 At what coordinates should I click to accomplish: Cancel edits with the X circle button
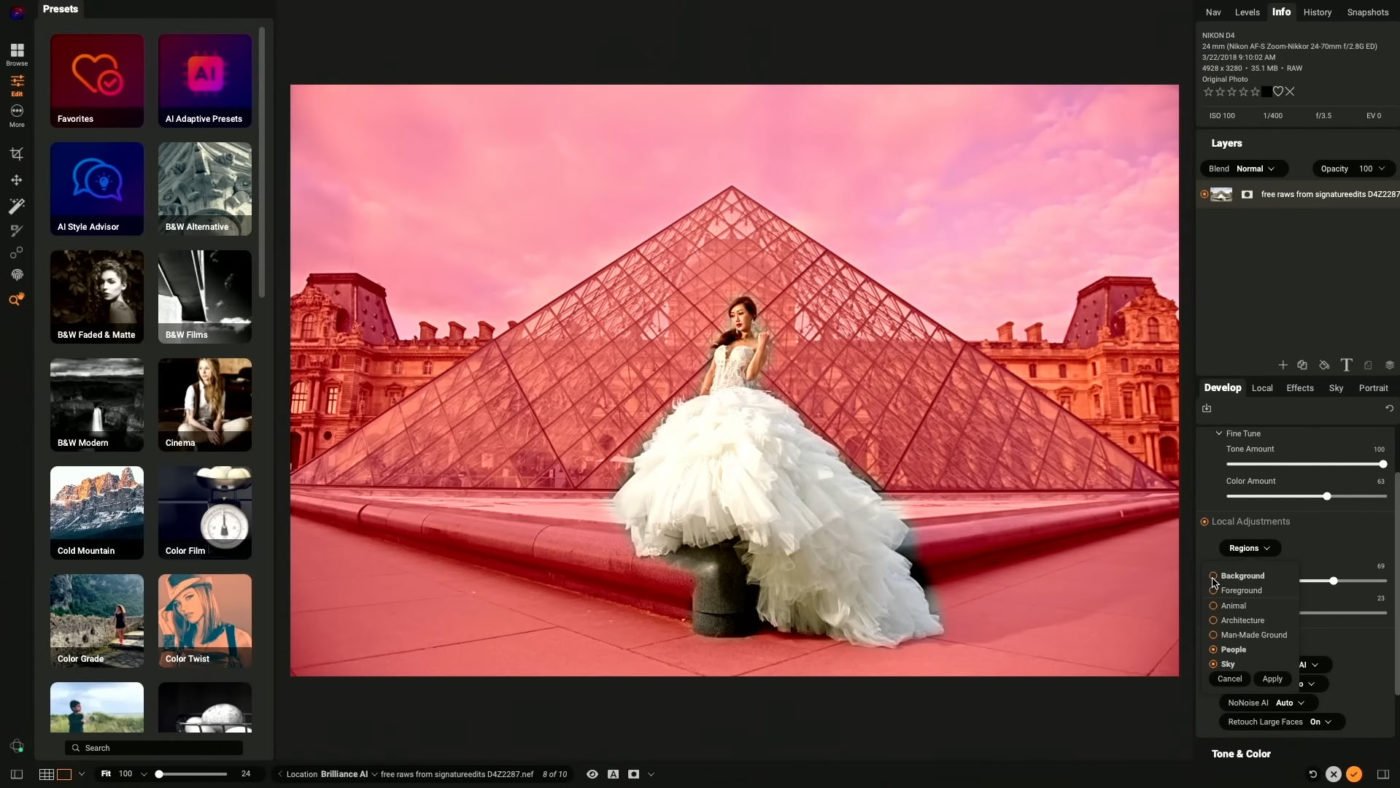click(1333, 774)
